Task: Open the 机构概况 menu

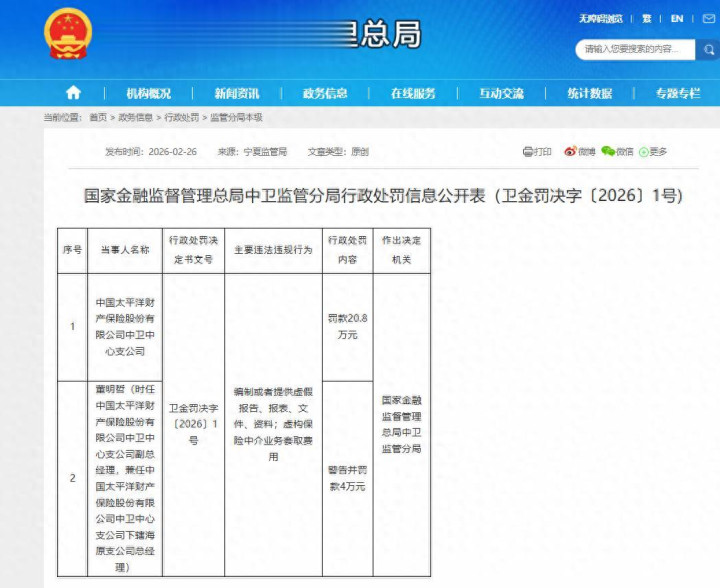Action: 148,93
